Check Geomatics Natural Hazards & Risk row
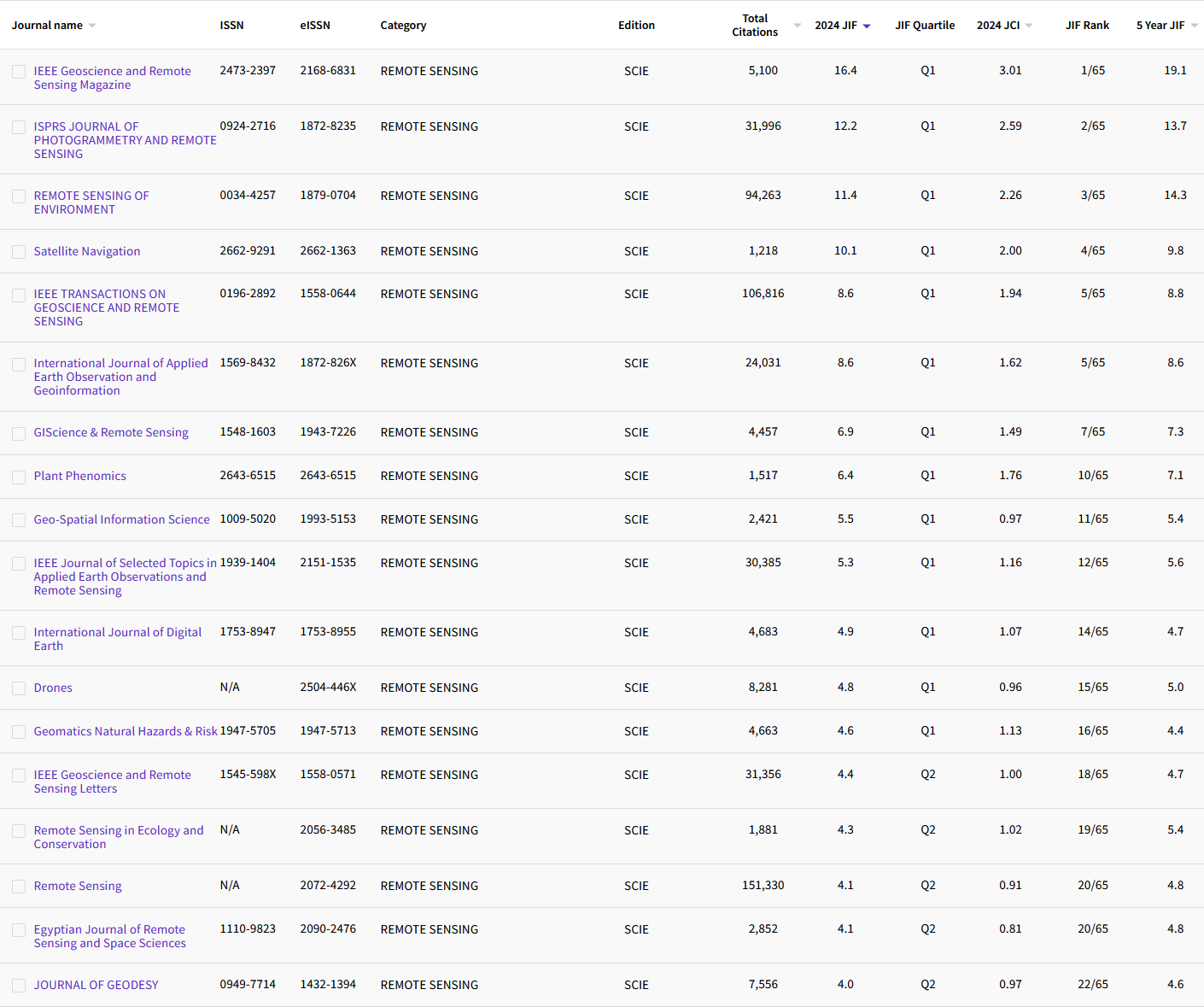1204x1007 pixels. click(19, 732)
